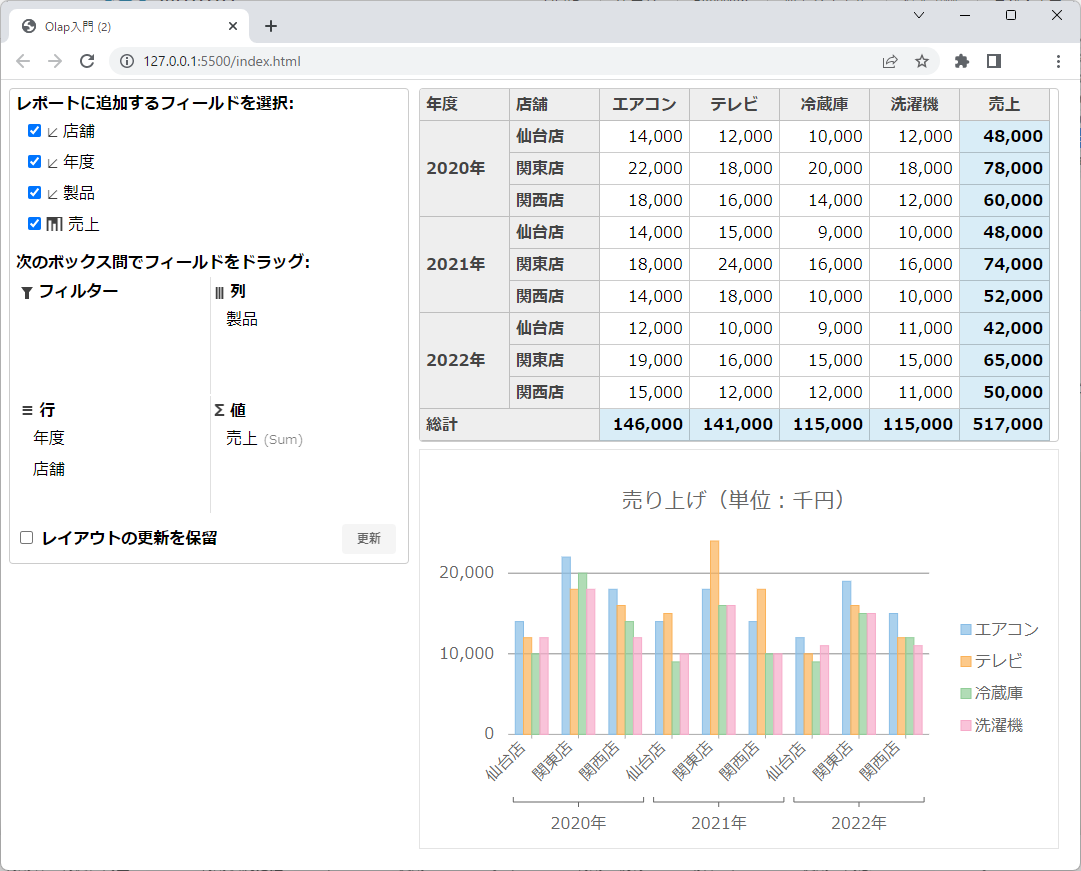The width and height of the screenshot is (1081, 871).
Task: Toggle the browser side panel
Action: [x=993, y=61]
